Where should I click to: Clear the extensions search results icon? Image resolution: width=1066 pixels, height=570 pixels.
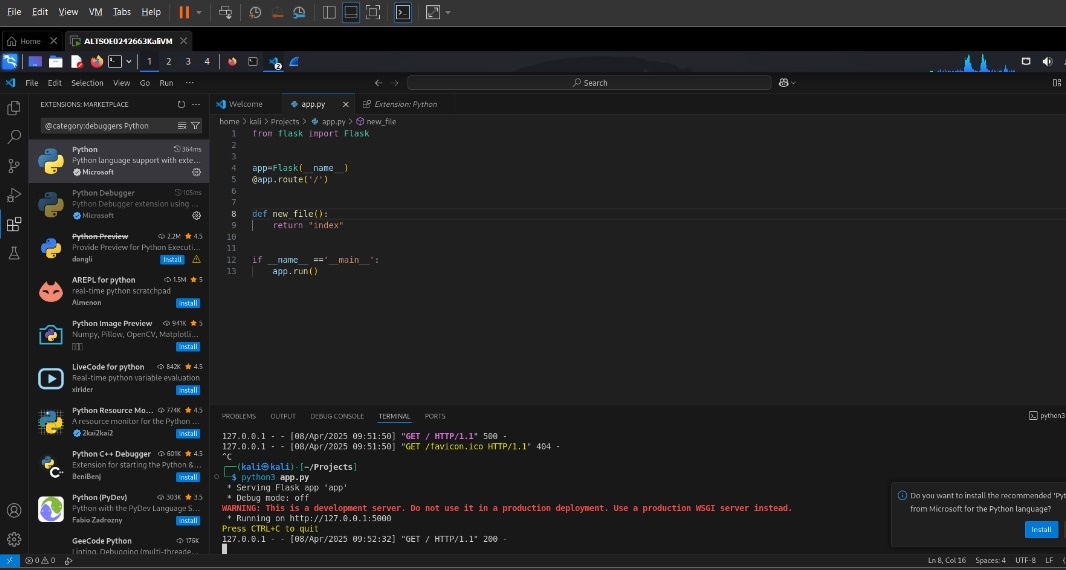click(182, 126)
